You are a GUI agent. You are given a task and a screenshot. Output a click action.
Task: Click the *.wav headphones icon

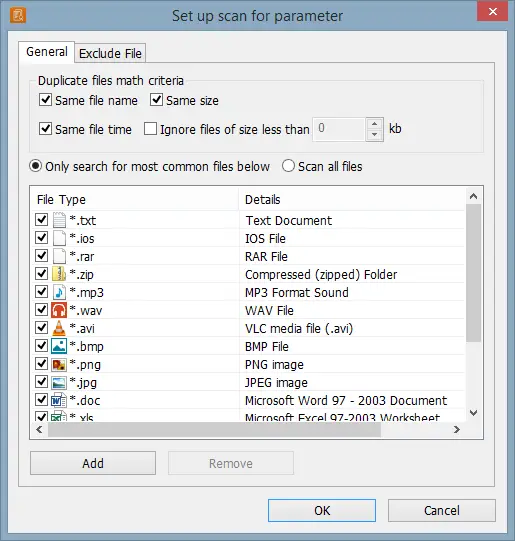[x=59, y=310]
